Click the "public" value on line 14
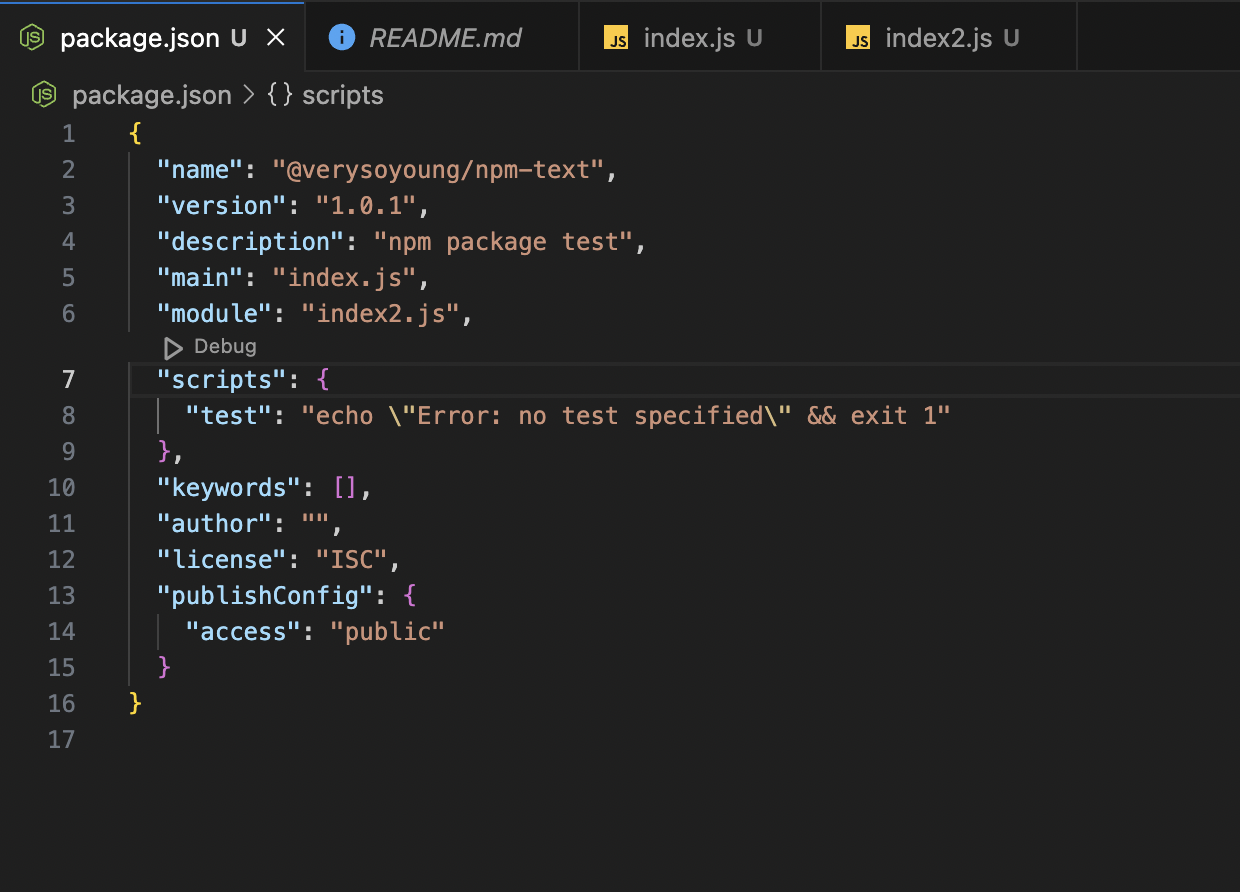 coord(388,632)
